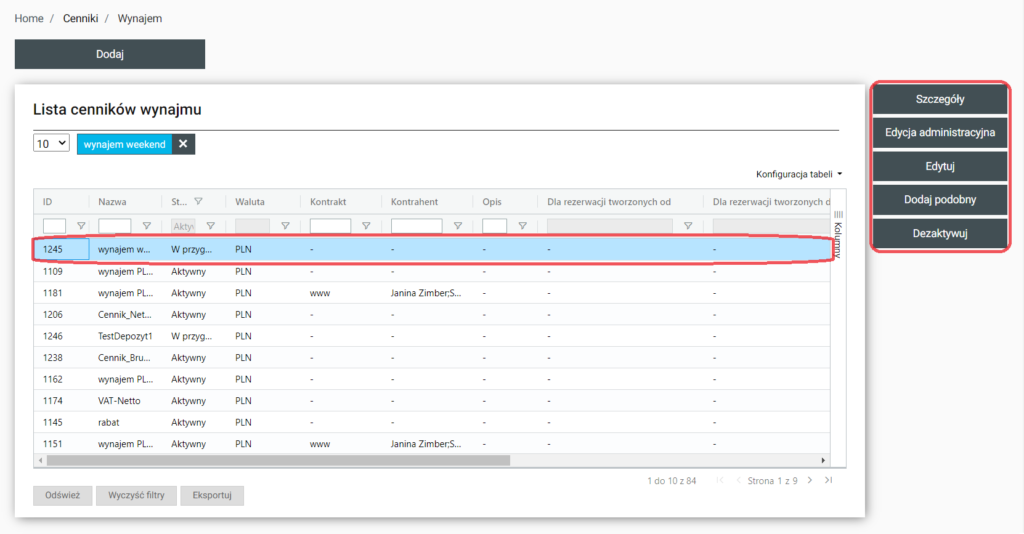Open the Cenniki breadcrumb link
The image size is (1024, 534).
(x=83, y=19)
